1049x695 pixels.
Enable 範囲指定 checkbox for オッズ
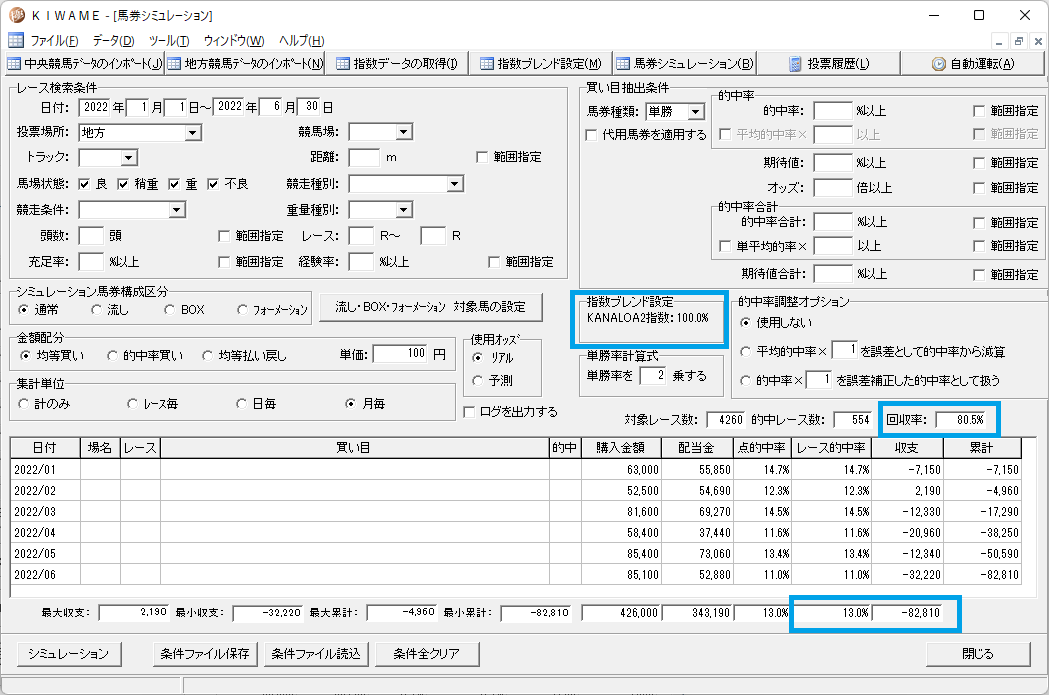979,188
